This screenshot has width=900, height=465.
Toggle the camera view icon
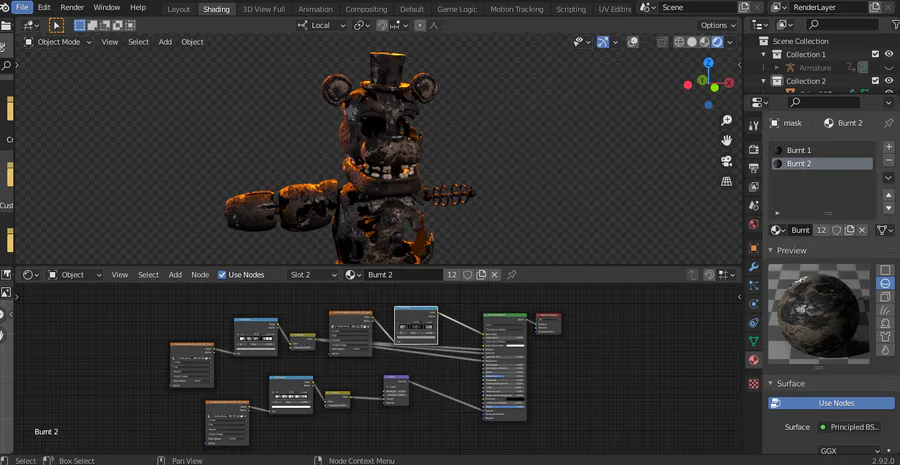point(727,161)
